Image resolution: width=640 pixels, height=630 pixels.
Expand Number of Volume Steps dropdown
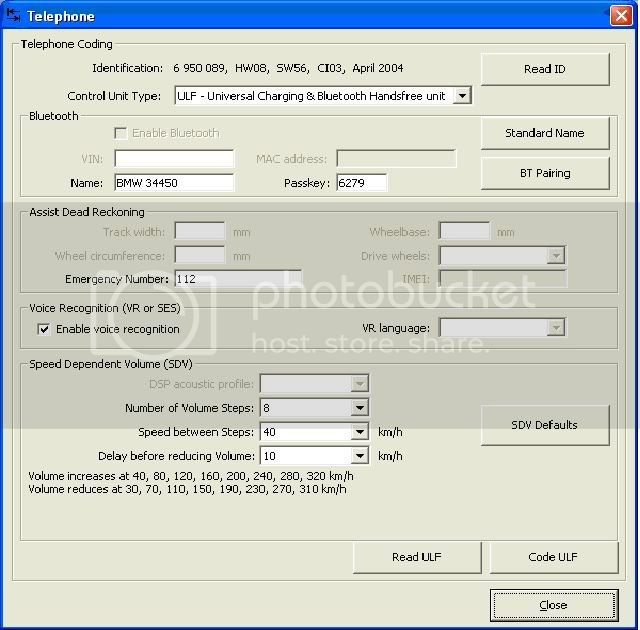pos(360,408)
